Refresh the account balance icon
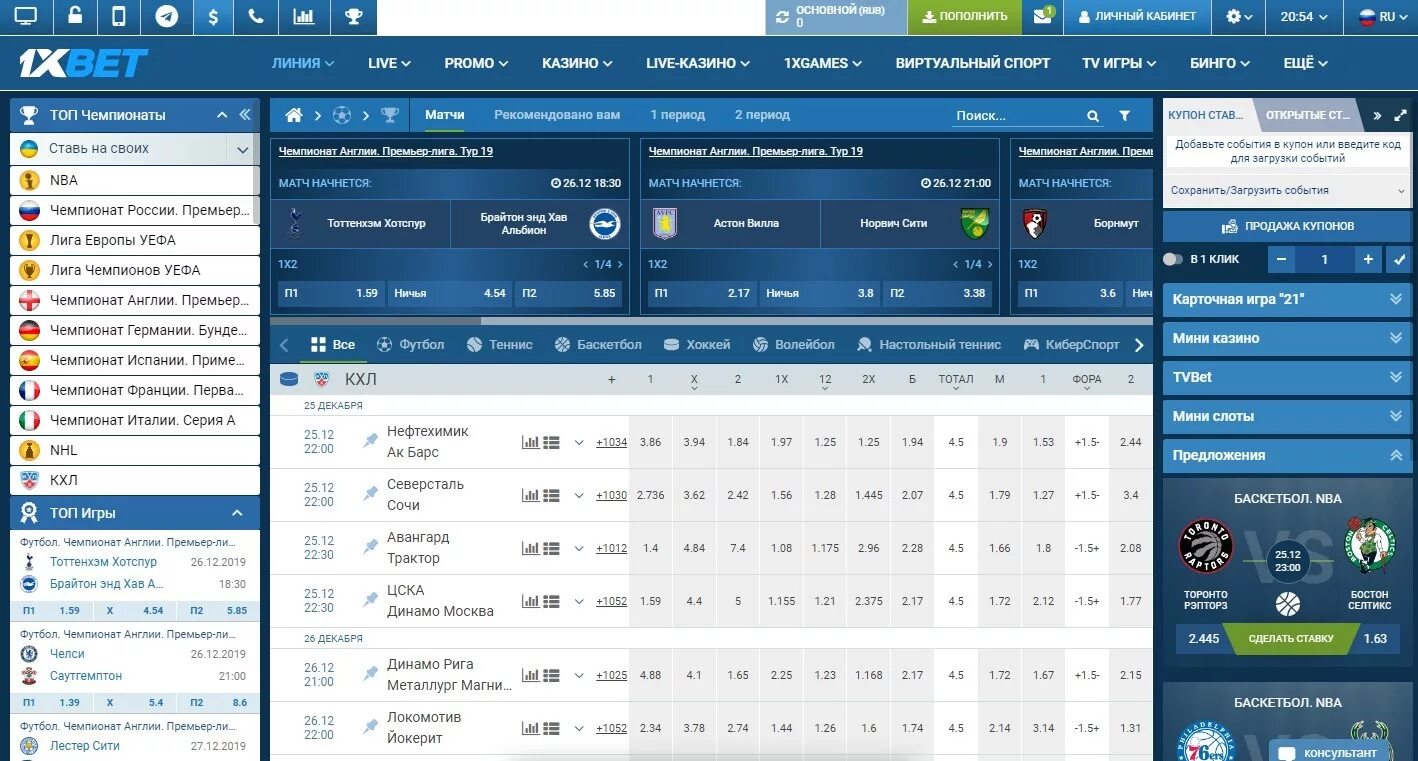Viewport: 1418px width, 761px height. click(782, 16)
